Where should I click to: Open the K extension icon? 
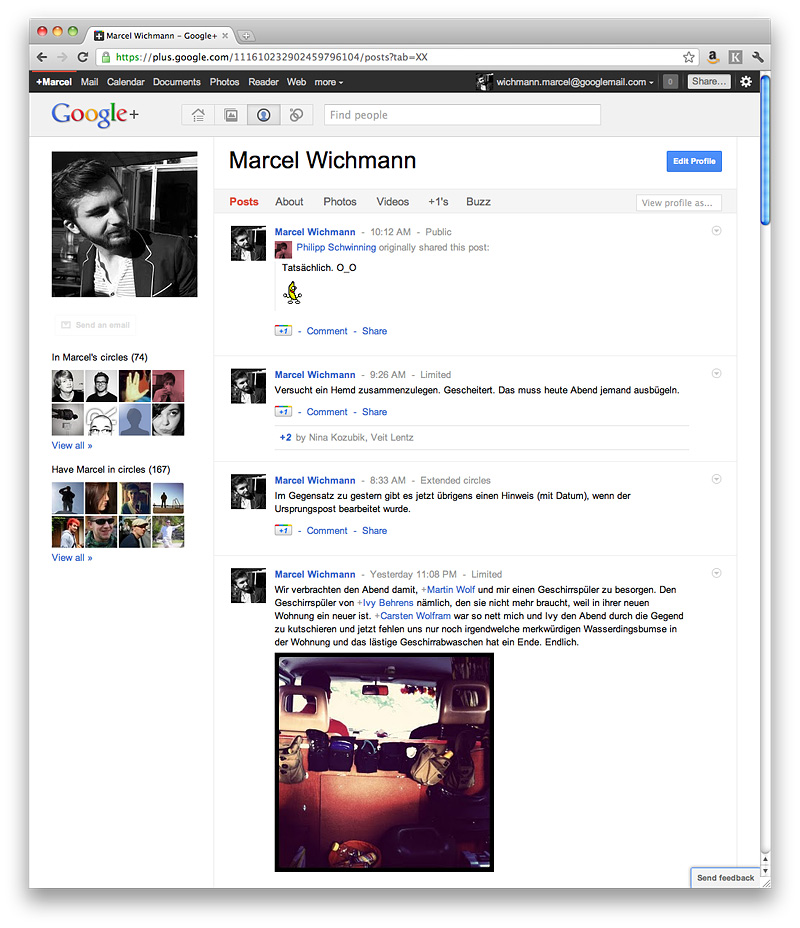click(735, 57)
